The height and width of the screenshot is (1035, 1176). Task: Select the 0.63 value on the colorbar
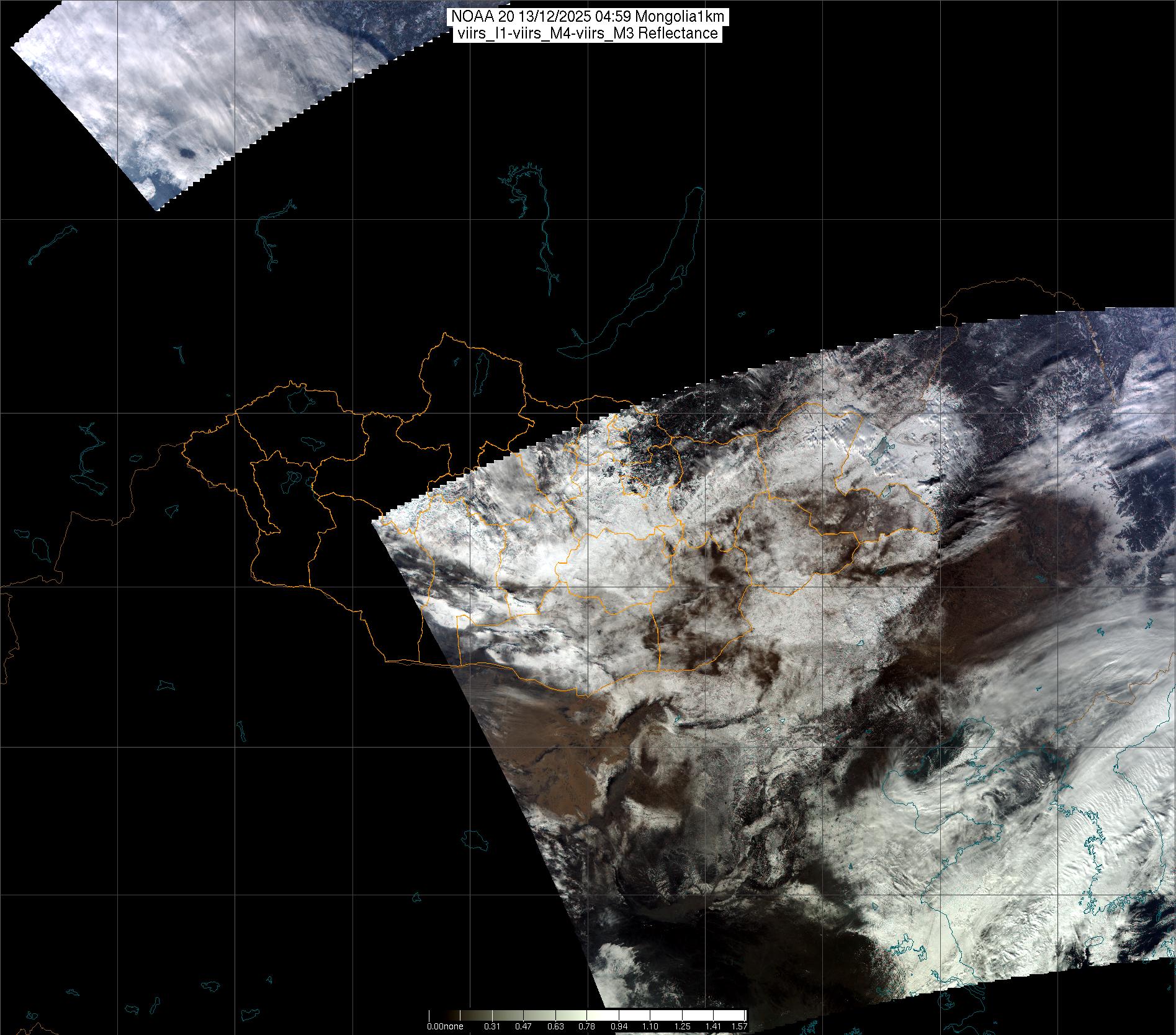point(555,1026)
